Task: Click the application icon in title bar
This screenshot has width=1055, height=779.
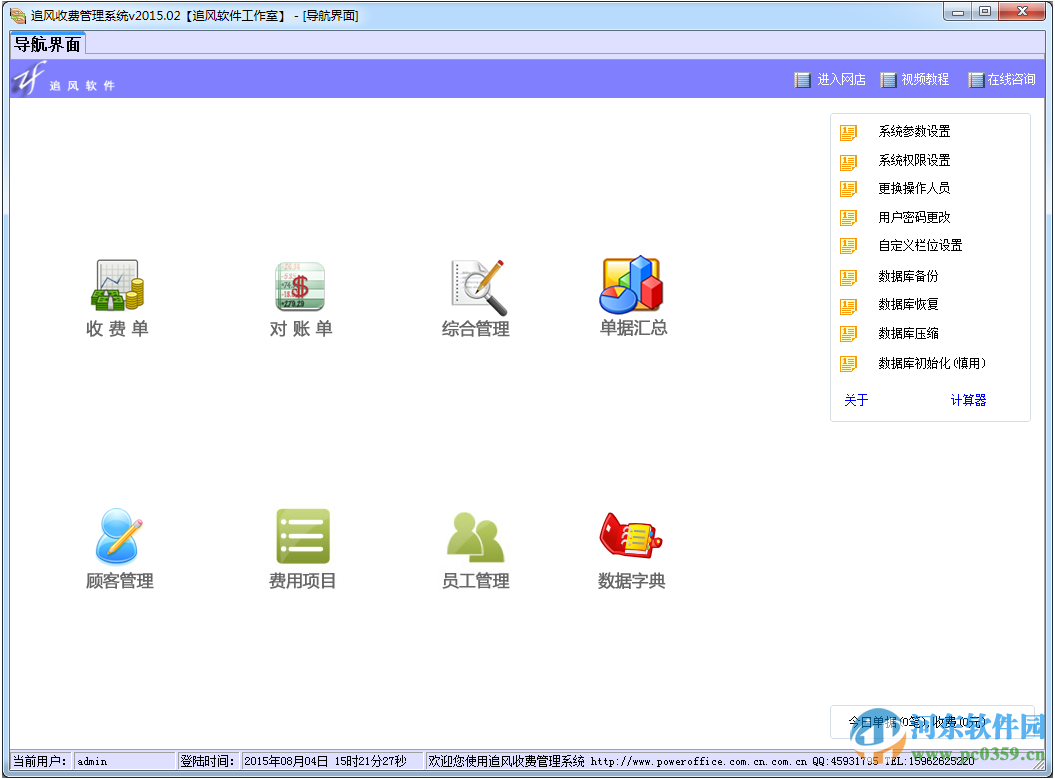Action: (x=17, y=15)
